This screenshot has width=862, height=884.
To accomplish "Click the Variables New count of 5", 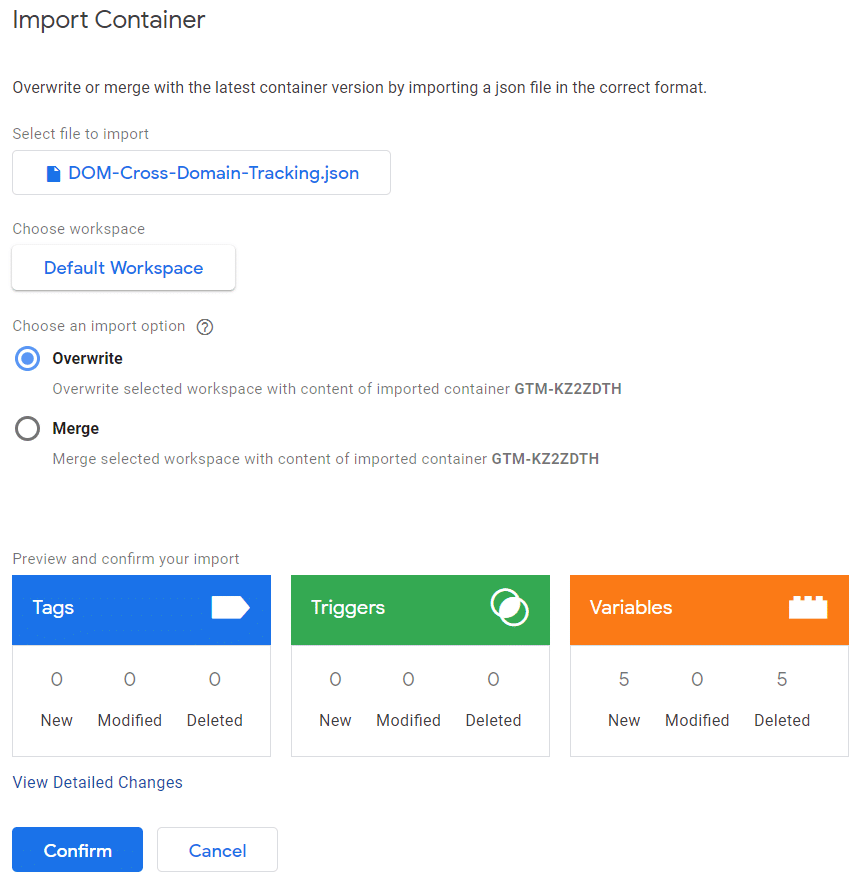I will tap(624, 680).
